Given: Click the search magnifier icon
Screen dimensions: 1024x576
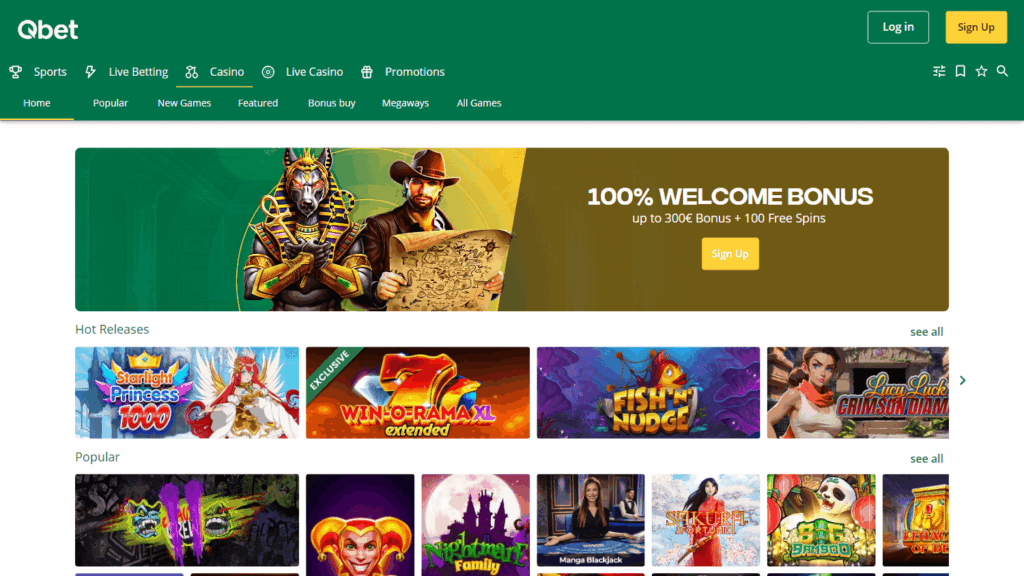Looking at the screenshot, I should point(1002,71).
